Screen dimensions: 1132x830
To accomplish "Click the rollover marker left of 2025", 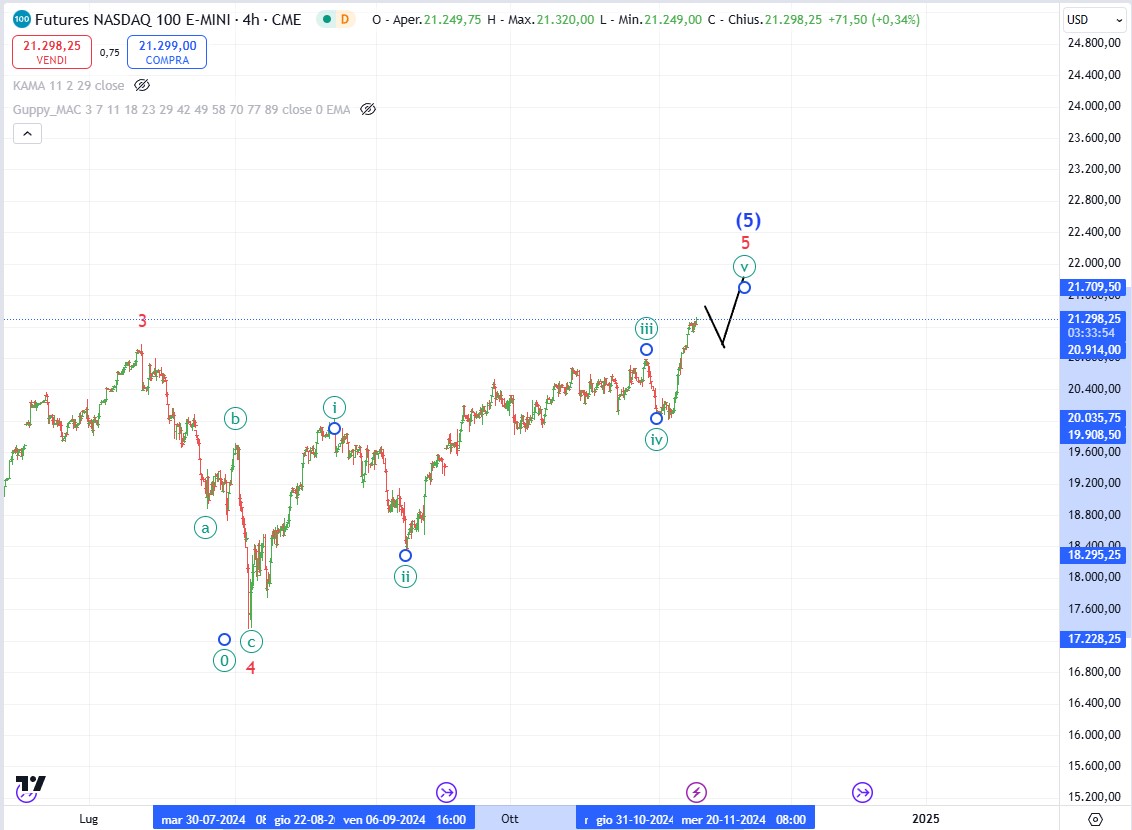I will tap(862, 792).
